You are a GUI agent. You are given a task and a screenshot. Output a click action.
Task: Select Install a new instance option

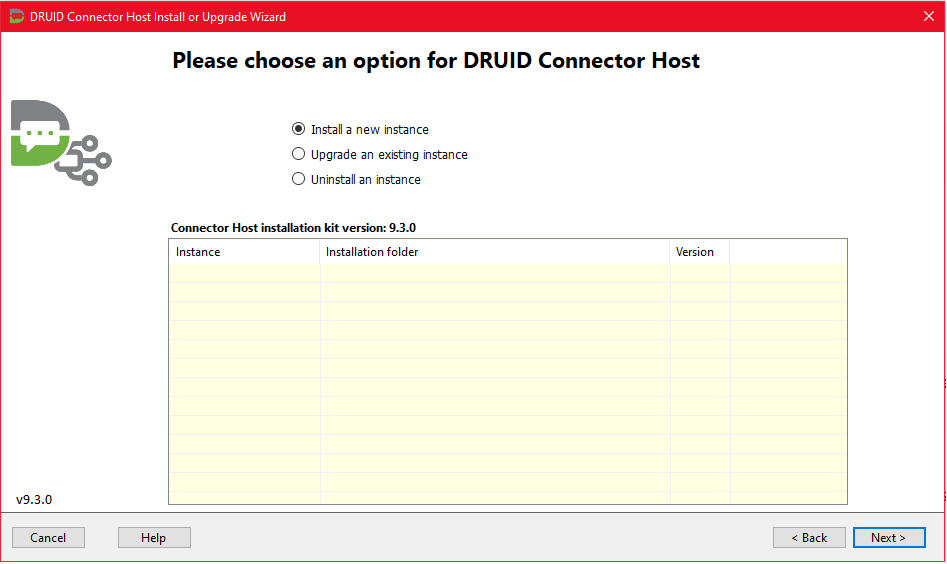point(298,130)
